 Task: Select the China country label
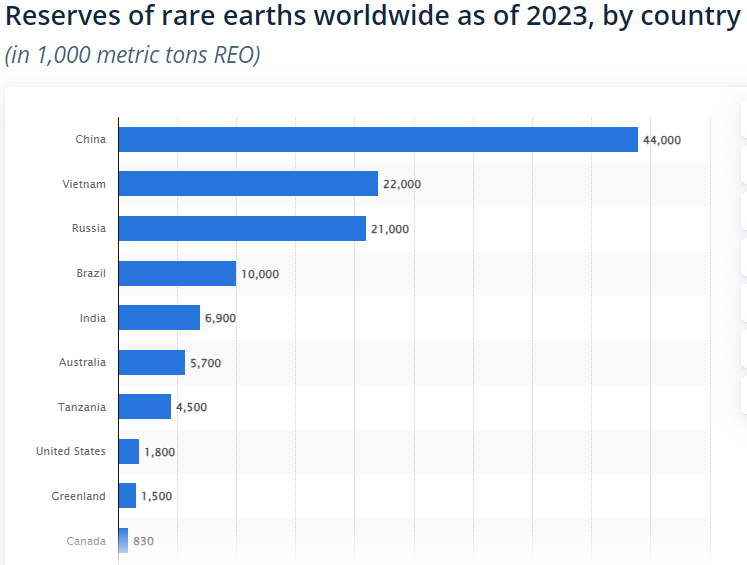click(91, 139)
